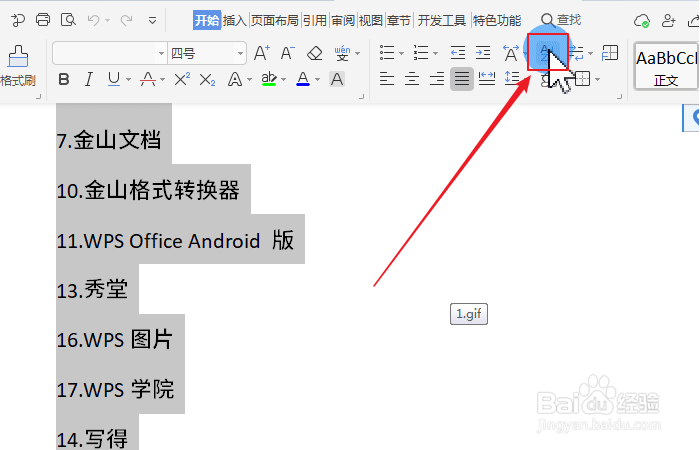Screen dimensions: 700x450
Task: Click the cloud sync icon
Action: coord(642,21)
